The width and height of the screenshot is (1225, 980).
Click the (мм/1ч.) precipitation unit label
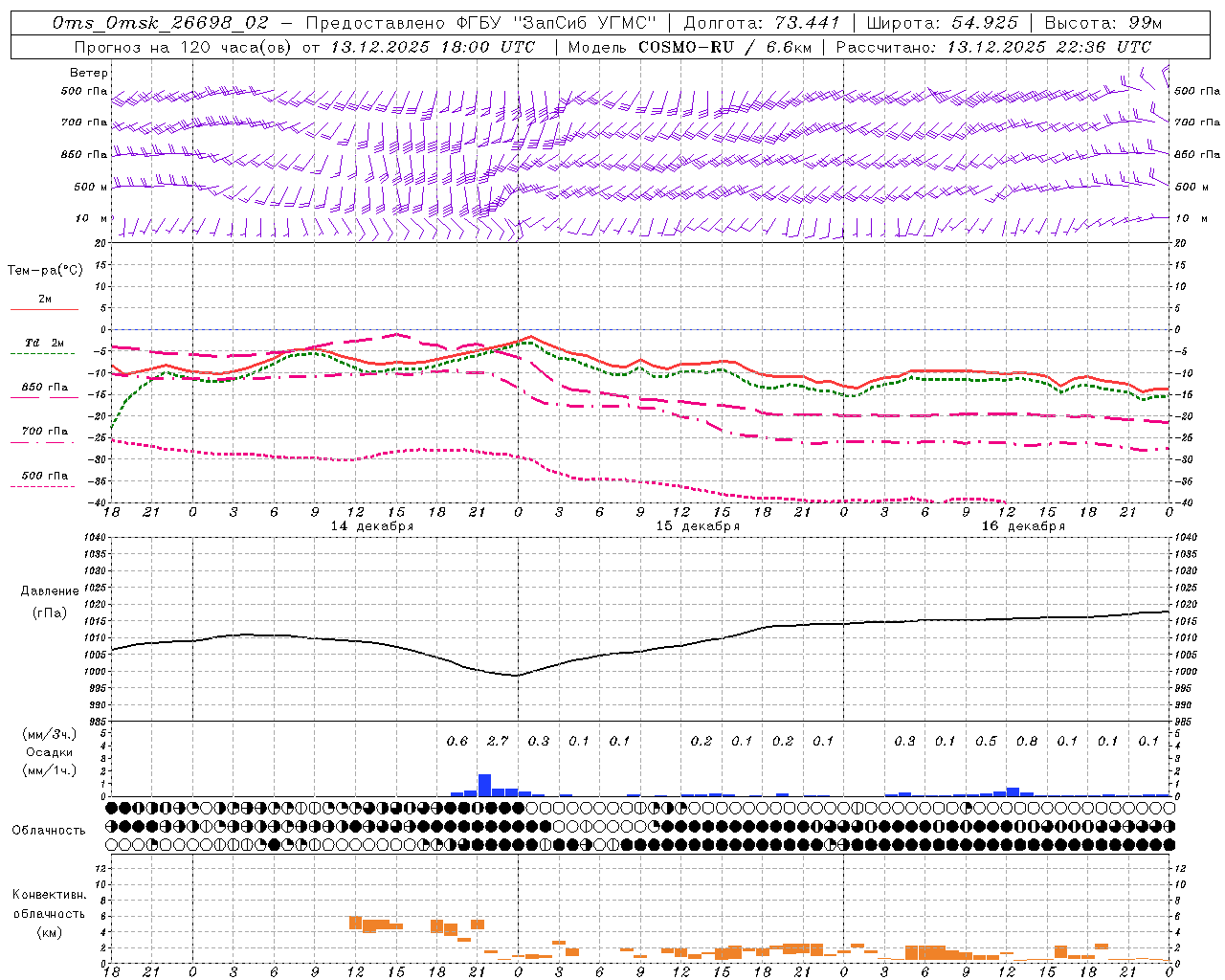click(50, 770)
